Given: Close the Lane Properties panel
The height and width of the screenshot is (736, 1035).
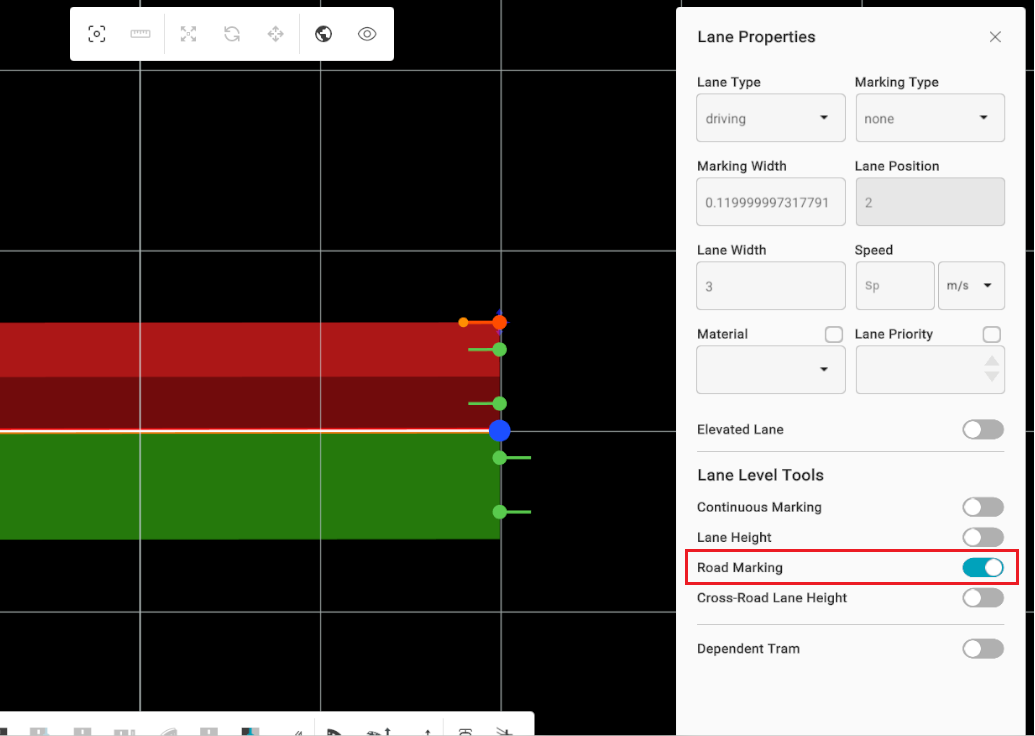Looking at the screenshot, I should point(995,37).
